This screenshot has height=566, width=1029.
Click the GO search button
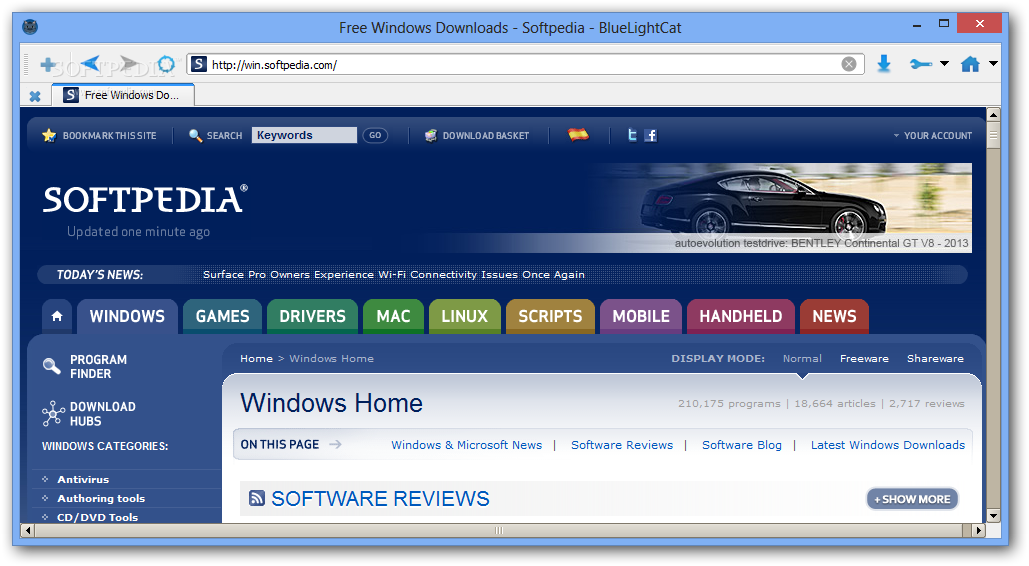375,135
